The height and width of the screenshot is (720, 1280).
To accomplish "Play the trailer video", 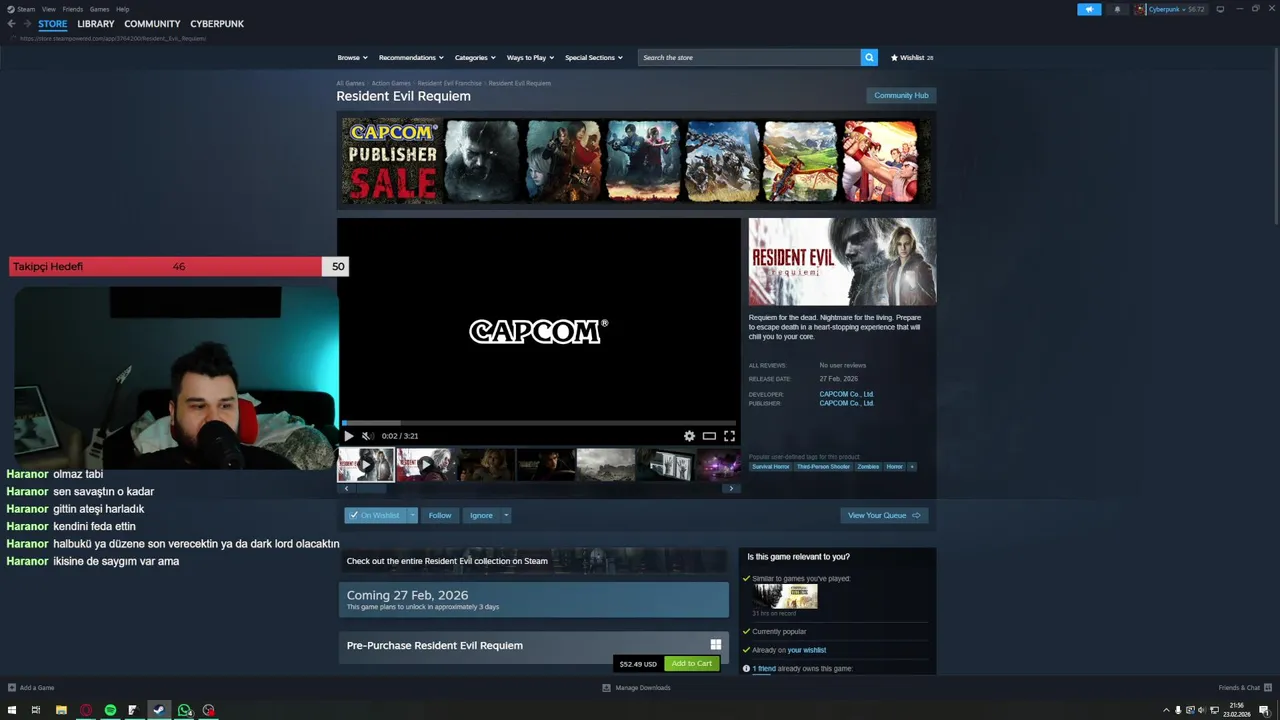I will [x=348, y=436].
